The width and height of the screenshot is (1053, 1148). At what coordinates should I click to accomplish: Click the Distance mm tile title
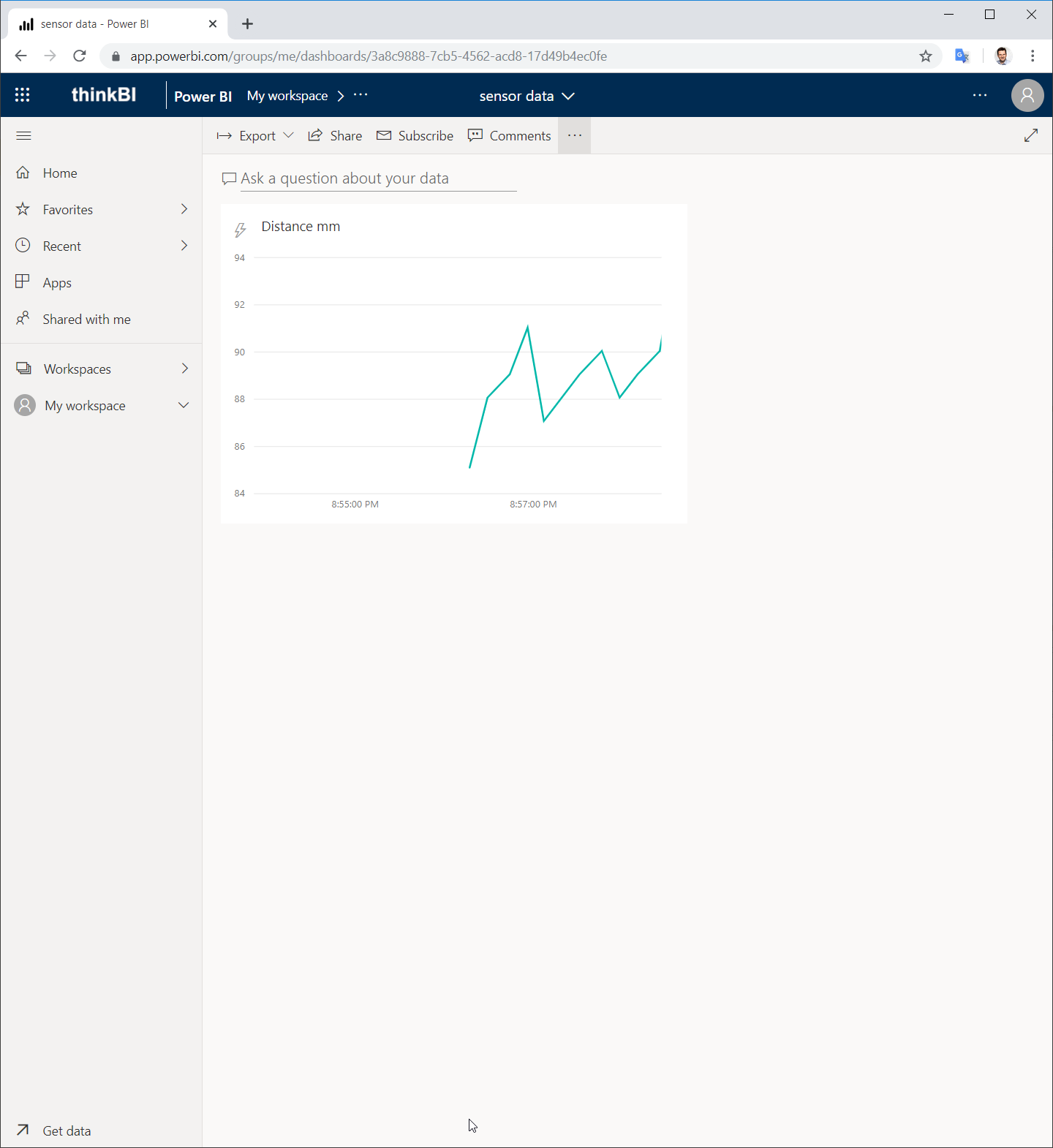(301, 227)
